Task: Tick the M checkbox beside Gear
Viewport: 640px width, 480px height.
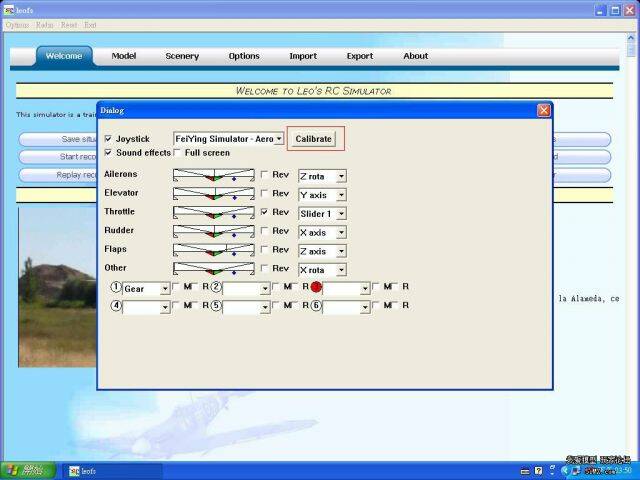Action: [x=176, y=287]
